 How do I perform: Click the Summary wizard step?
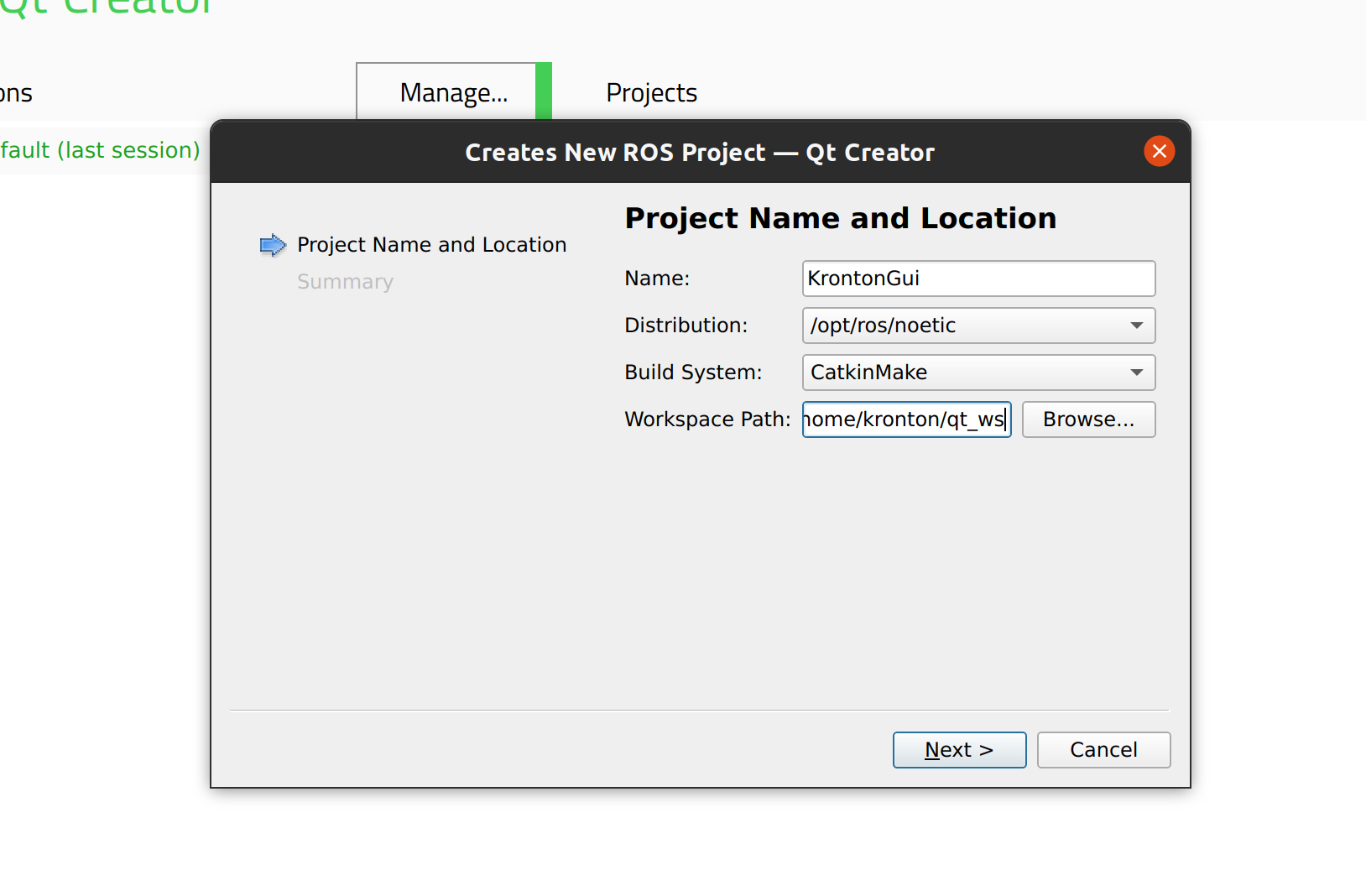(345, 282)
